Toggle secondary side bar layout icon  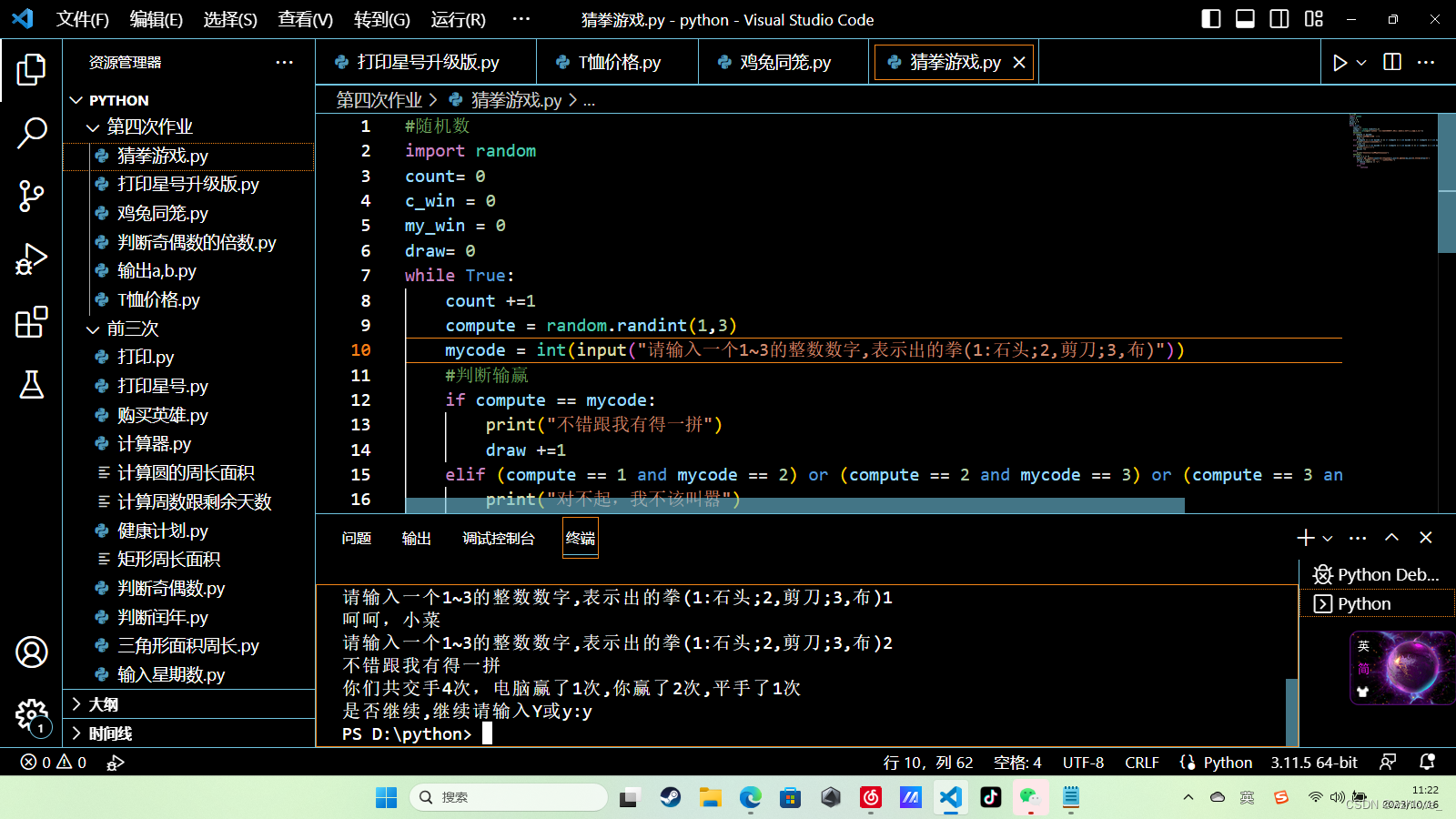click(x=1279, y=19)
